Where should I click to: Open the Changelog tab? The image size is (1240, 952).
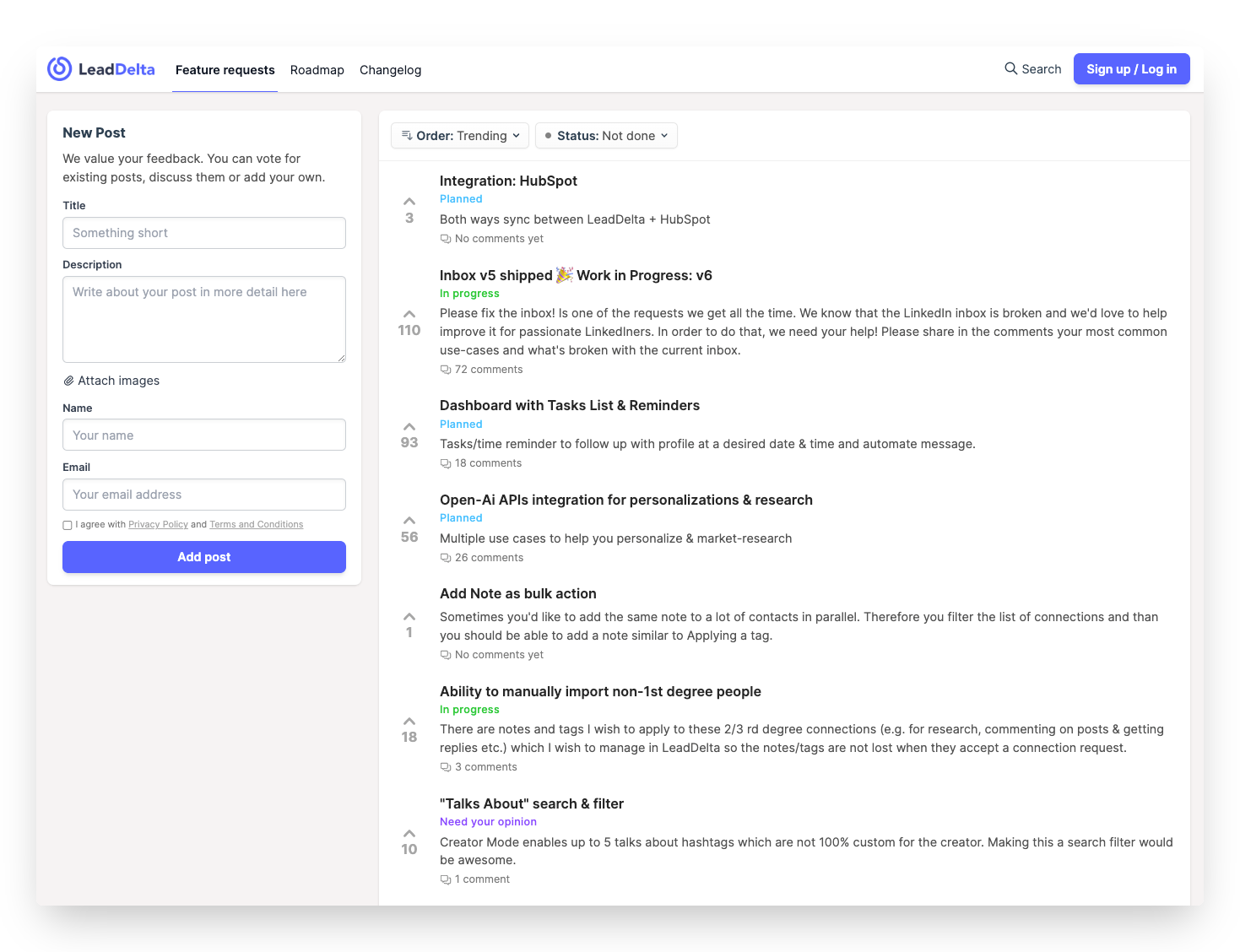pyautogui.click(x=390, y=70)
